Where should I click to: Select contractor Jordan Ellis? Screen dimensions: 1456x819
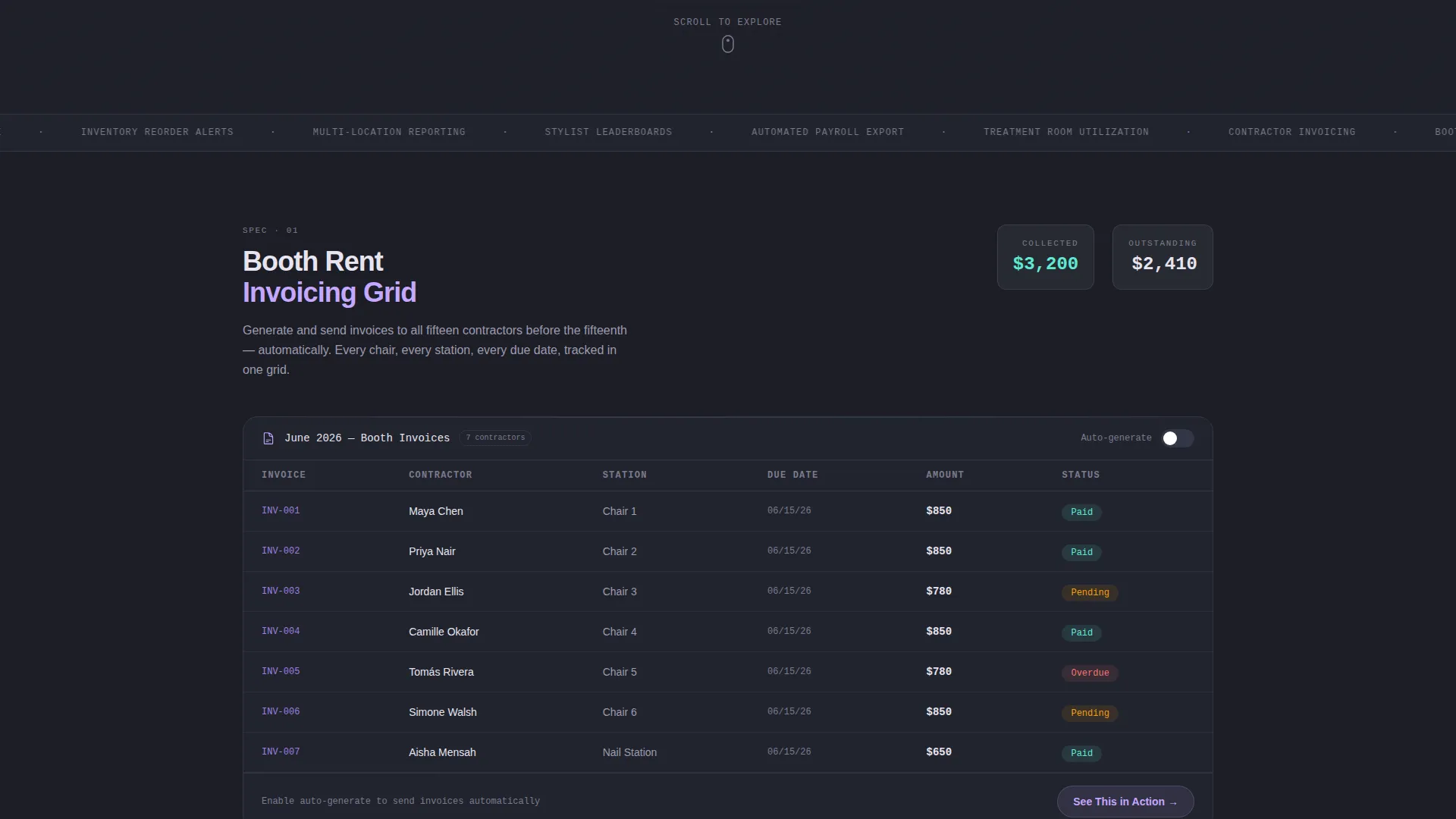click(x=436, y=591)
